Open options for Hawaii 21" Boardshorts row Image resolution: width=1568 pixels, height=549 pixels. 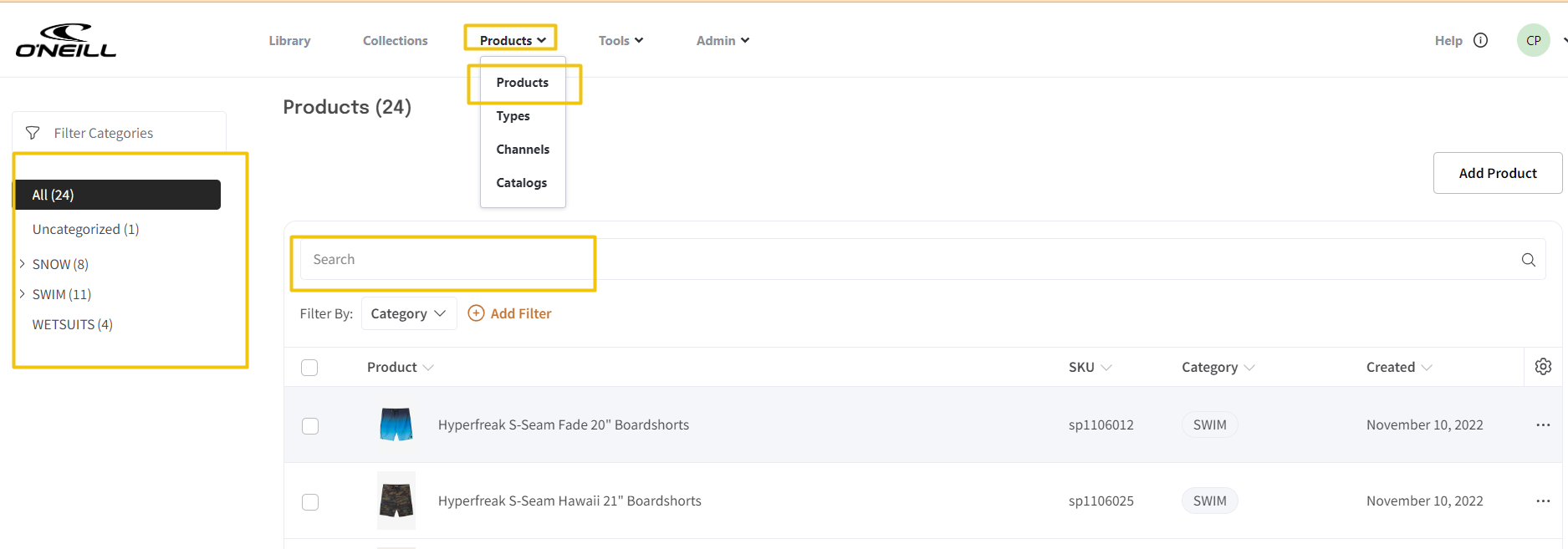tap(1543, 501)
